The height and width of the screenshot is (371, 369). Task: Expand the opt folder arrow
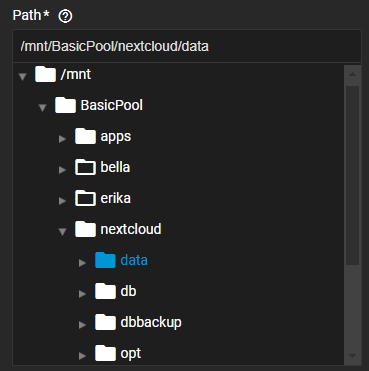[82, 356]
